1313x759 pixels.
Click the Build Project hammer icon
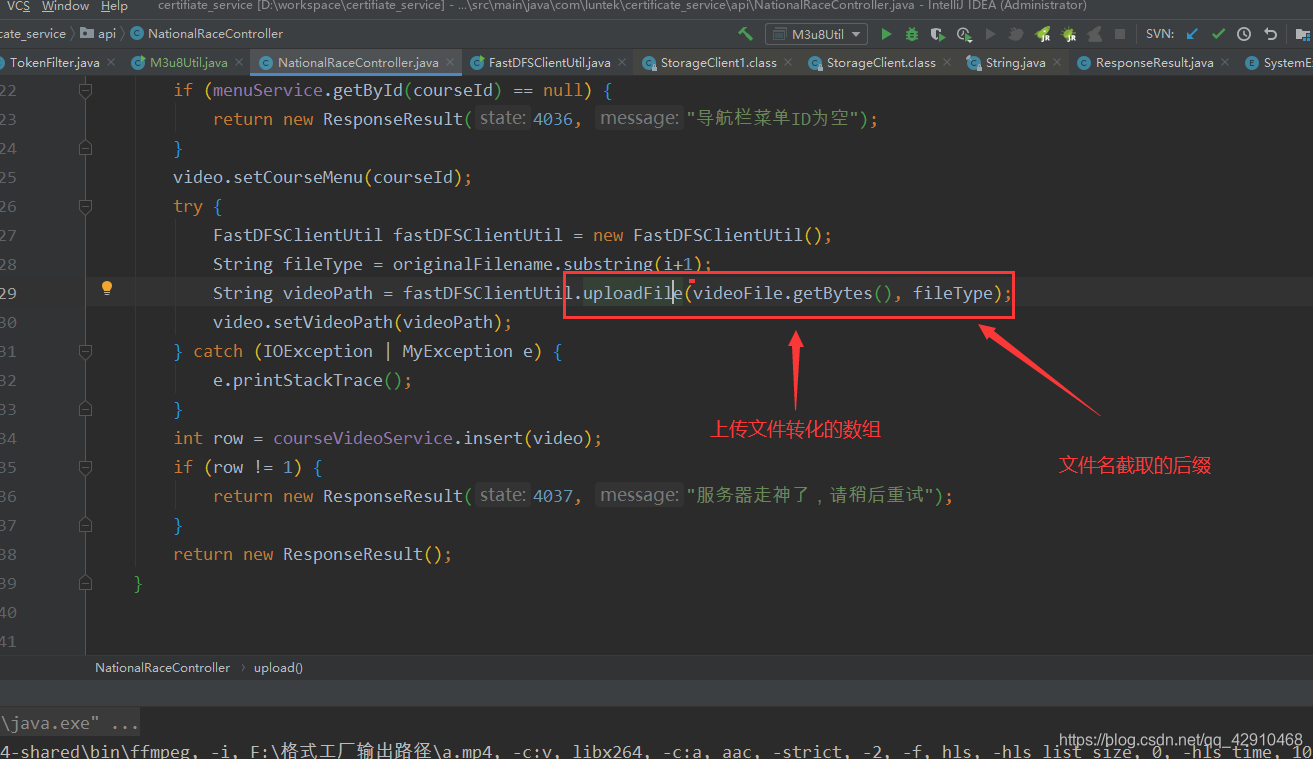pyautogui.click(x=746, y=34)
